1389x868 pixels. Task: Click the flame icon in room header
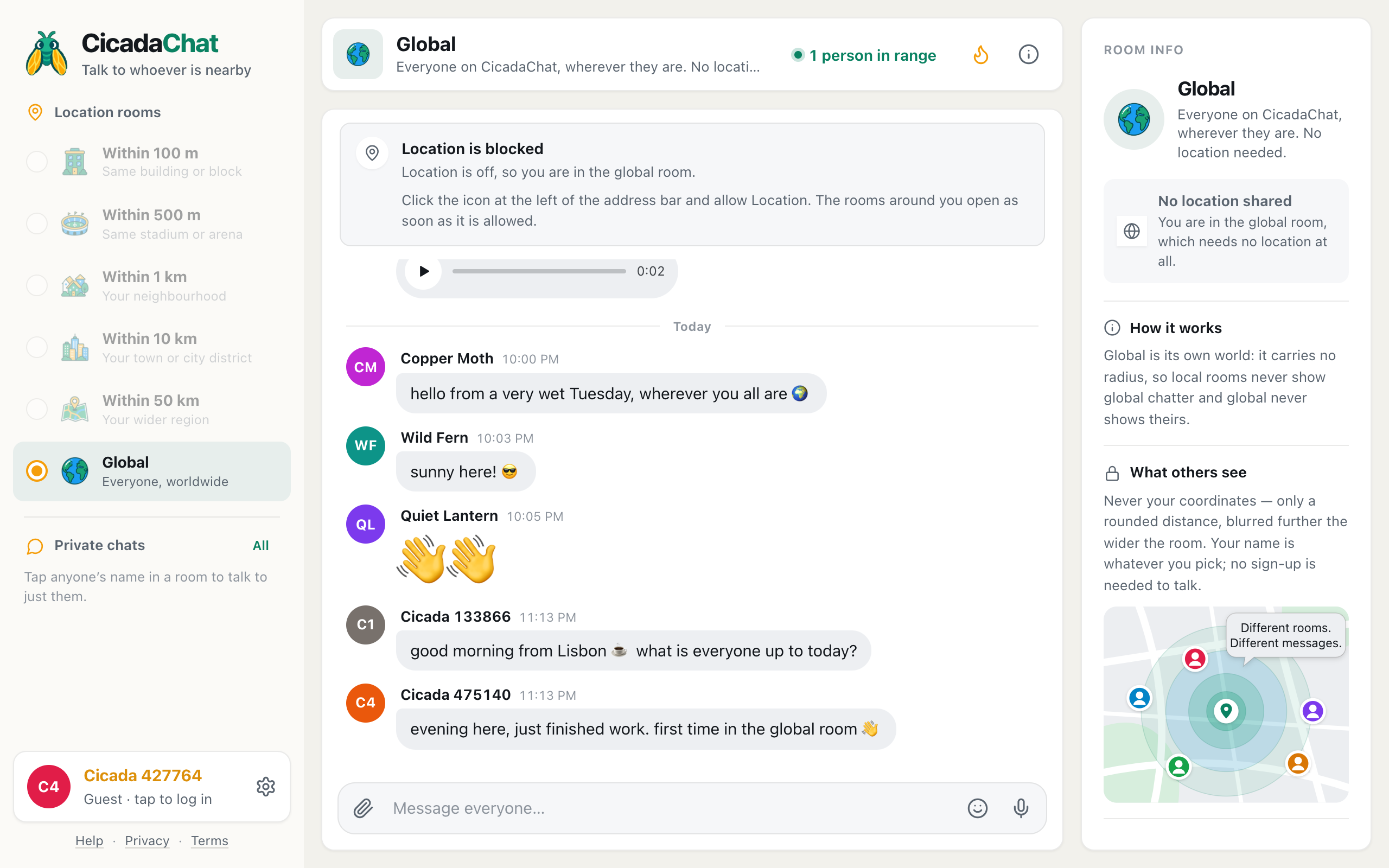pos(981,55)
